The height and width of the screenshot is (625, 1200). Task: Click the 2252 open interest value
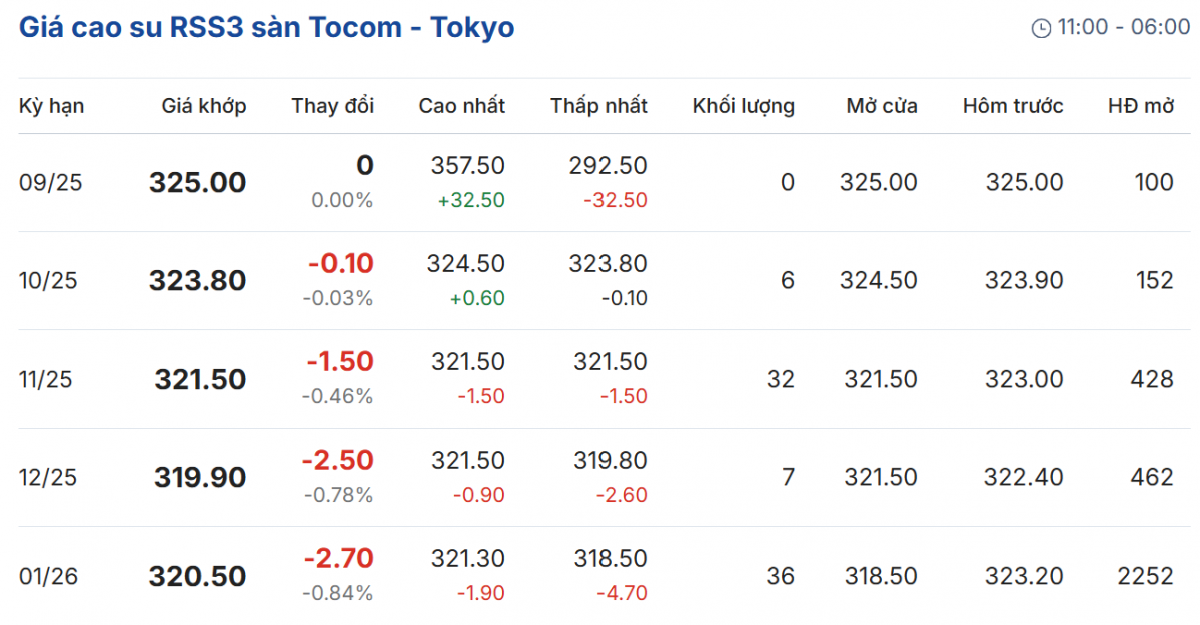pos(1145,576)
